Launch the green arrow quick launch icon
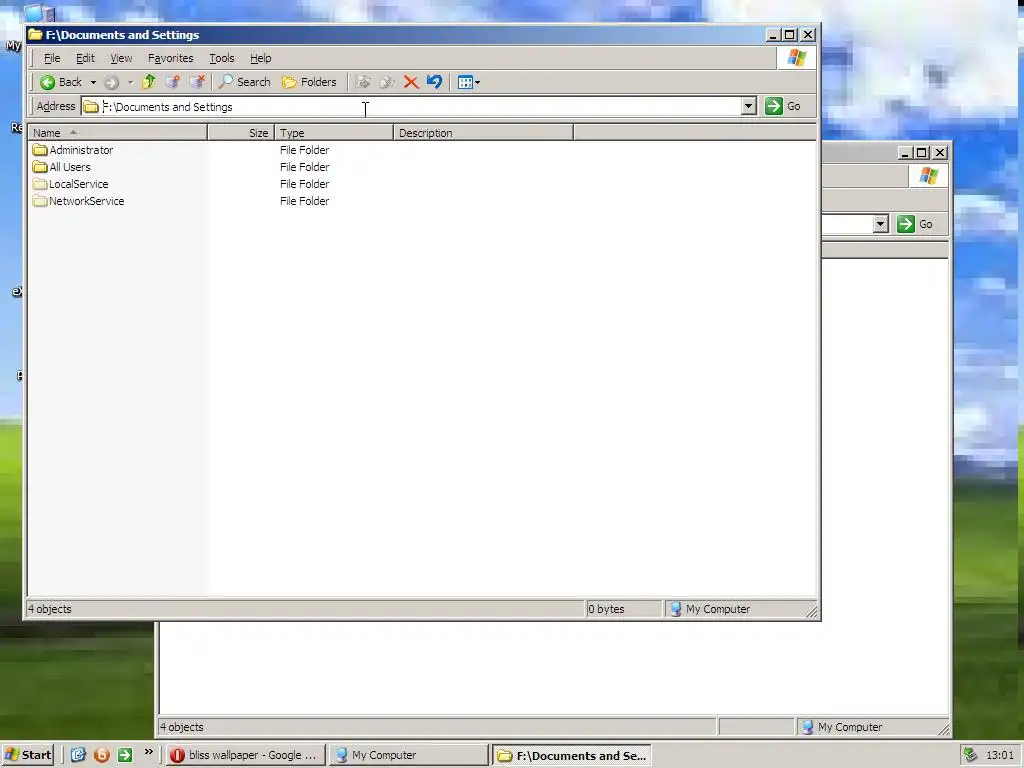 coord(125,755)
